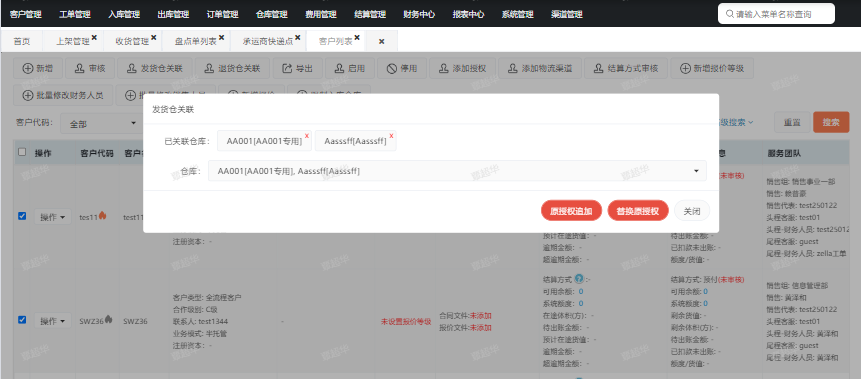Switch to the 盘点单列表 tab
861x379 pixels.
tap(195, 41)
